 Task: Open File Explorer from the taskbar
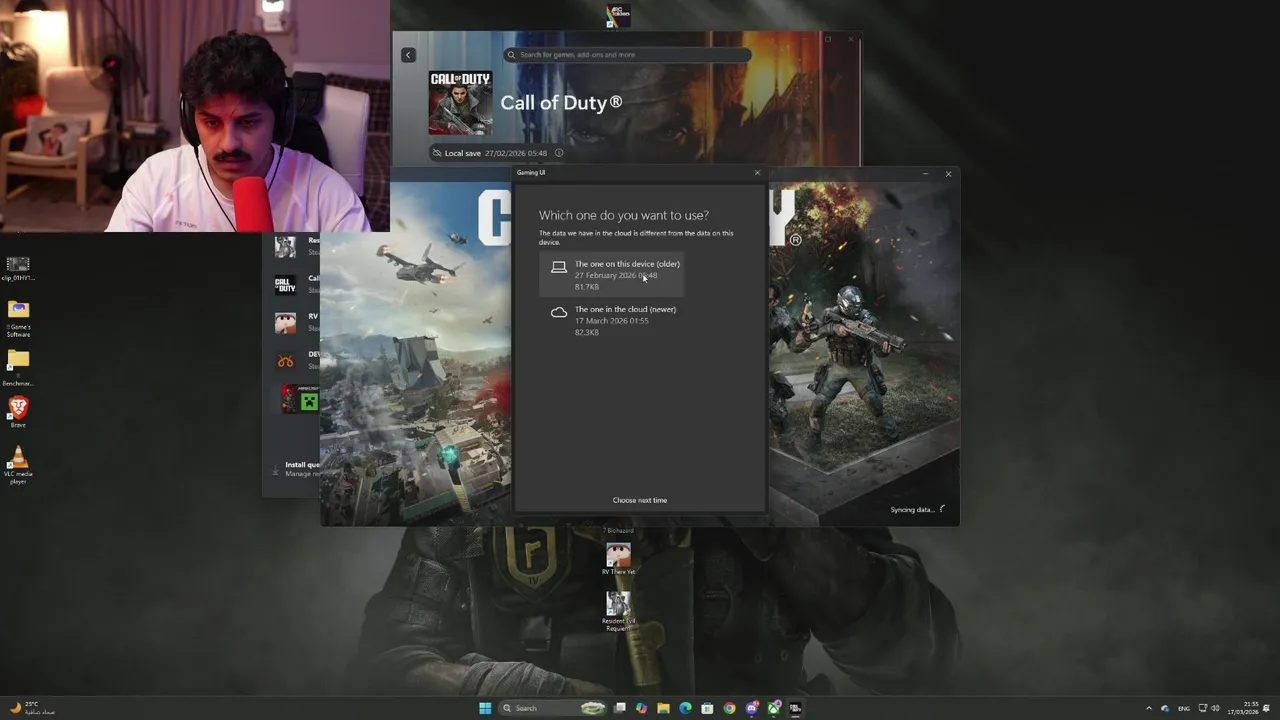click(x=663, y=708)
